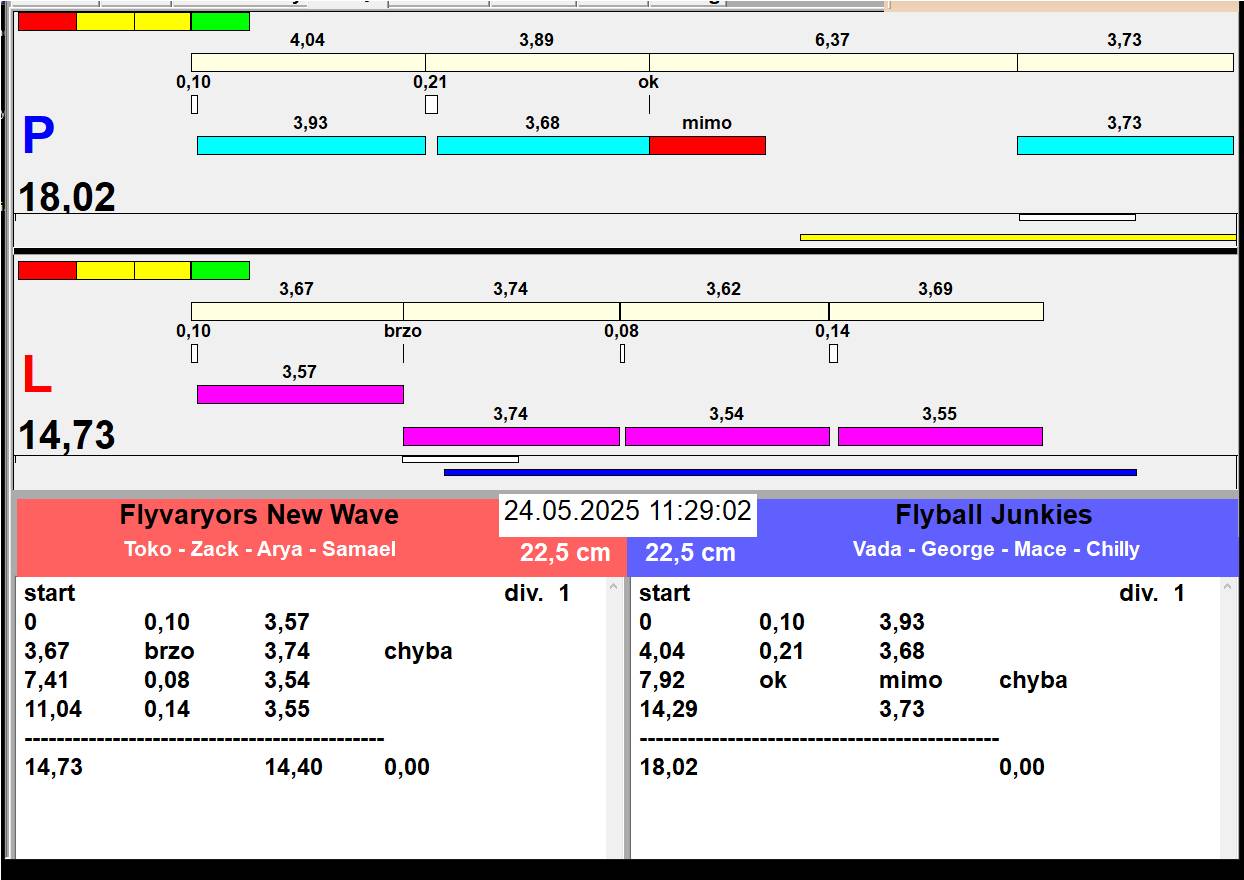Click the yellow horizontal line in lane P

1018,237
